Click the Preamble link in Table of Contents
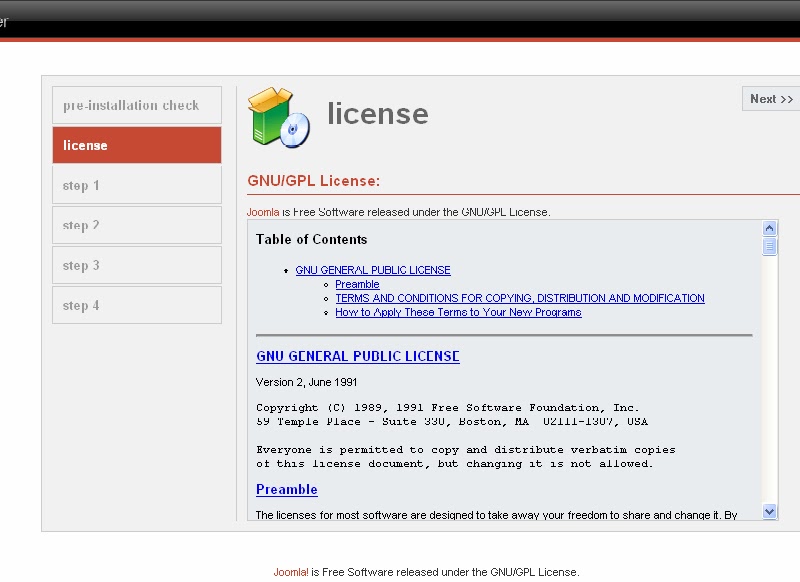The image size is (800, 582). click(x=357, y=284)
